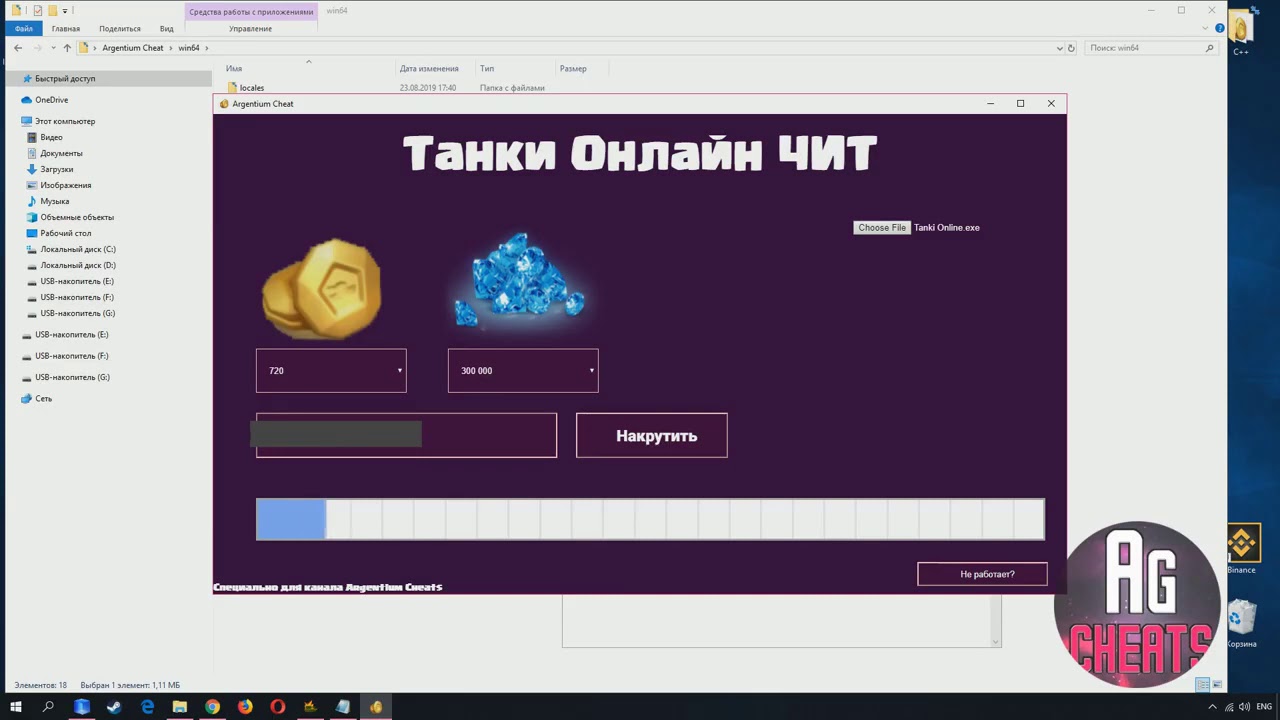Open the Вид ribbon tab

tap(167, 29)
